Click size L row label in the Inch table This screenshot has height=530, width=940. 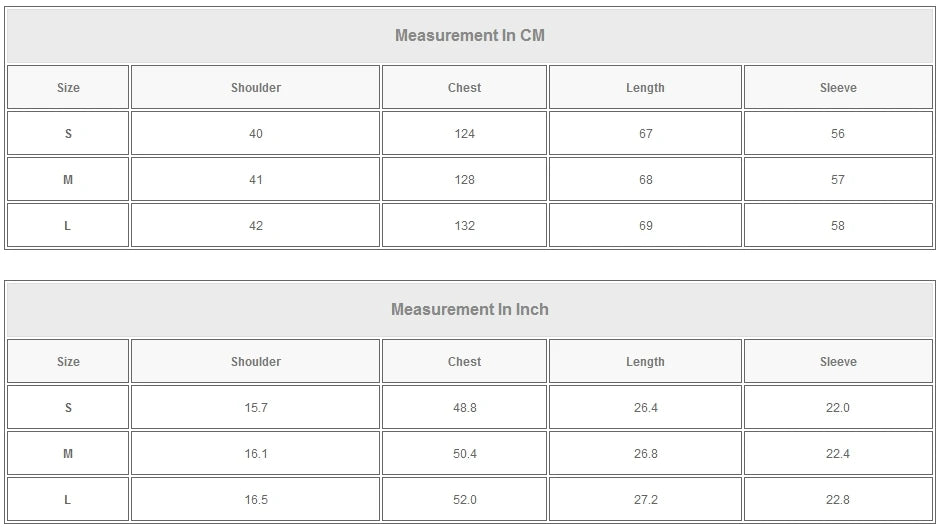pos(68,500)
